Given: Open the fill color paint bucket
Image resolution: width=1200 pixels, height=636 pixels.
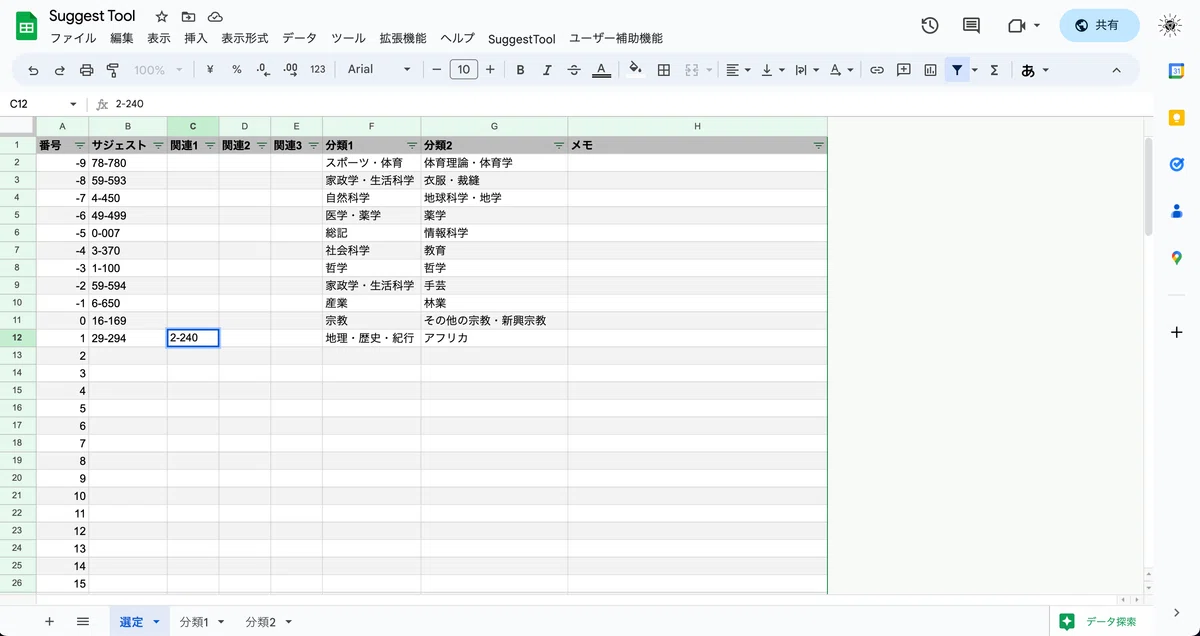Looking at the screenshot, I should (x=635, y=70).
